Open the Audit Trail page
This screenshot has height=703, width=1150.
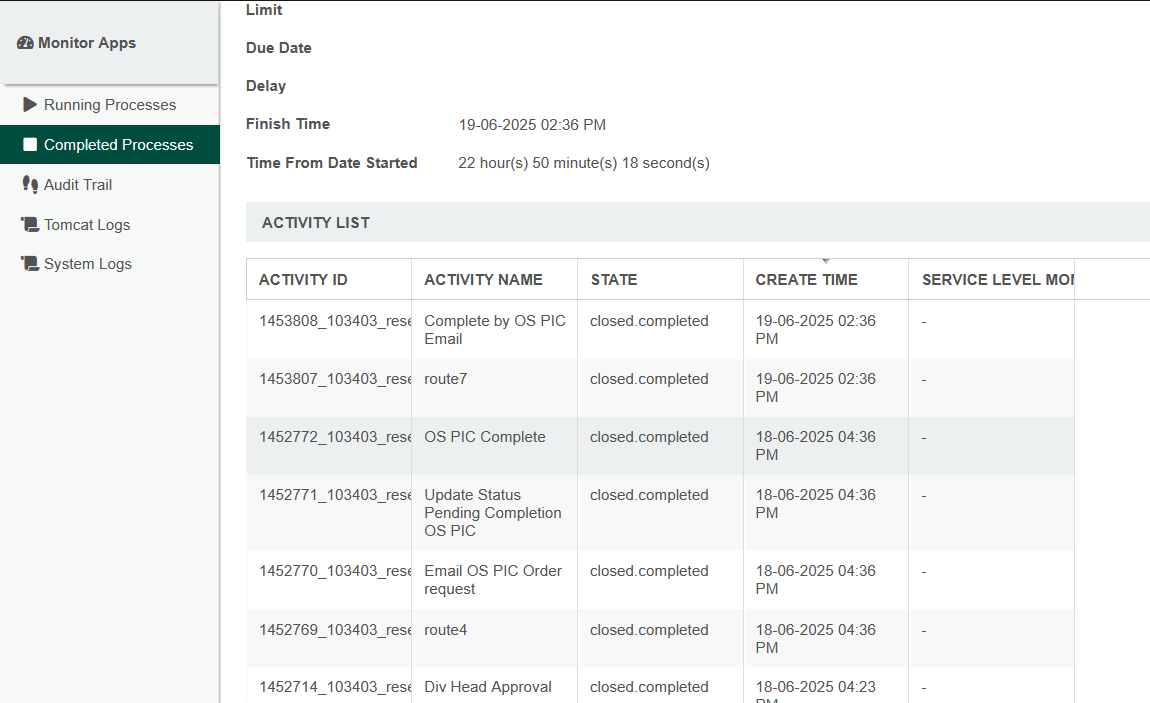click(x=78, y=185)
